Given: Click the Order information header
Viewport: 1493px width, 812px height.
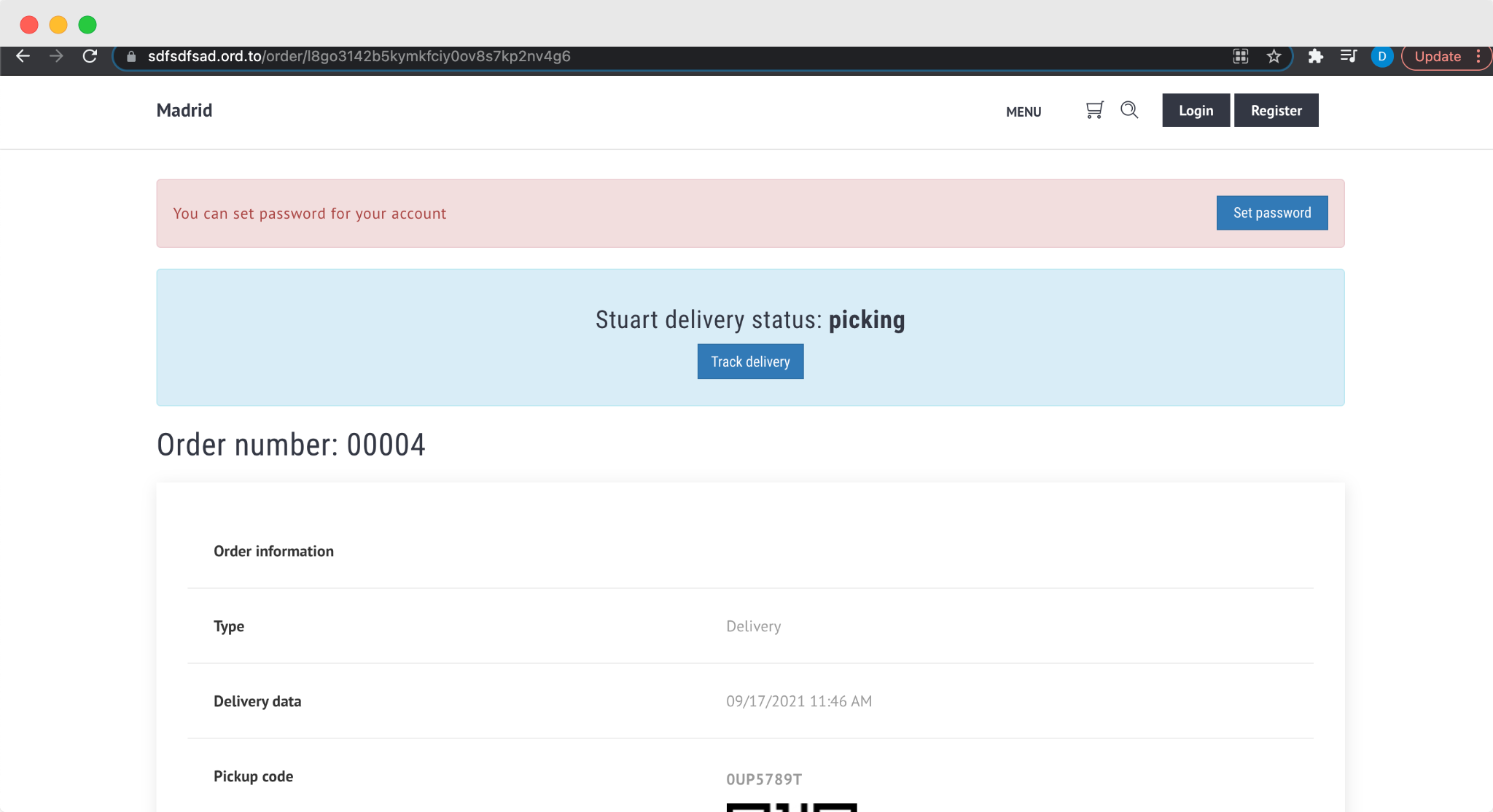Looking at the screenshot, I should click(x=273, y=551).
